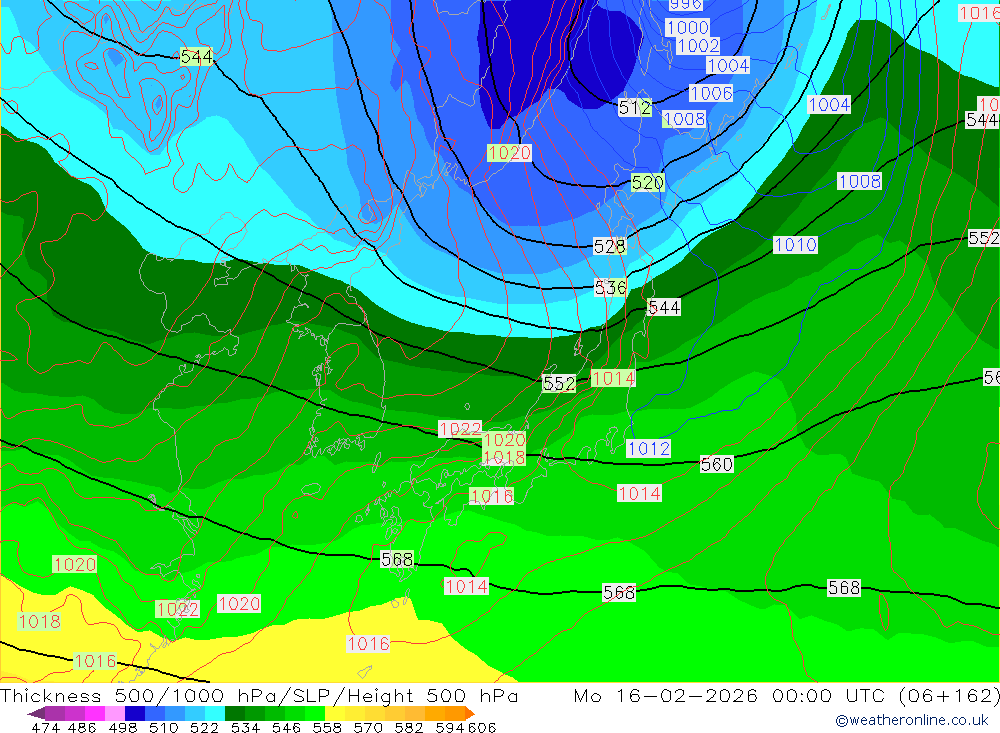This screenshot has width=1000, height=733.
Task: Choose the magenta swatch in the color scale
Action: coord(94,713)
